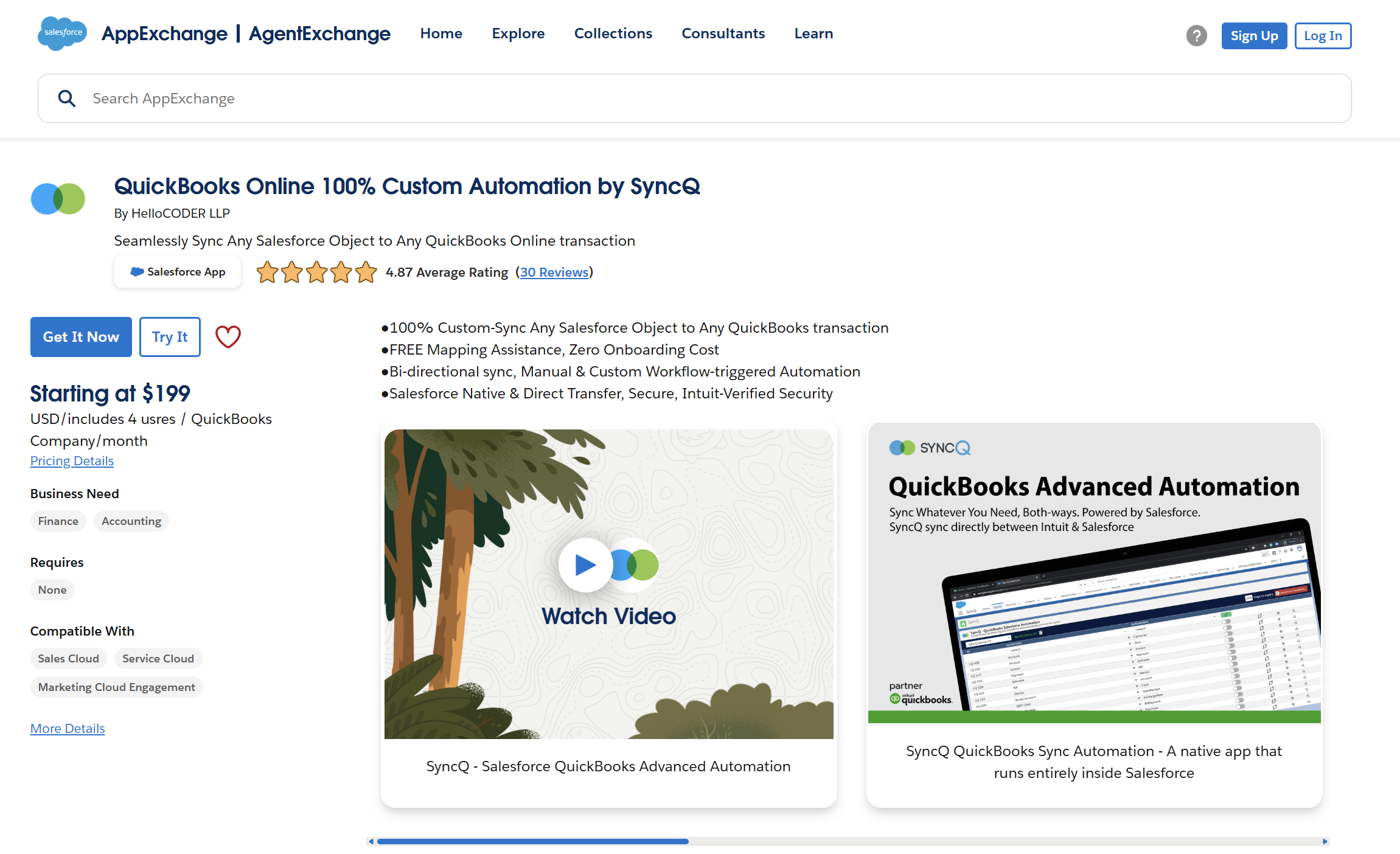Click the Finance business need tag
The image size is (1400, 854).
click(58, 521)
